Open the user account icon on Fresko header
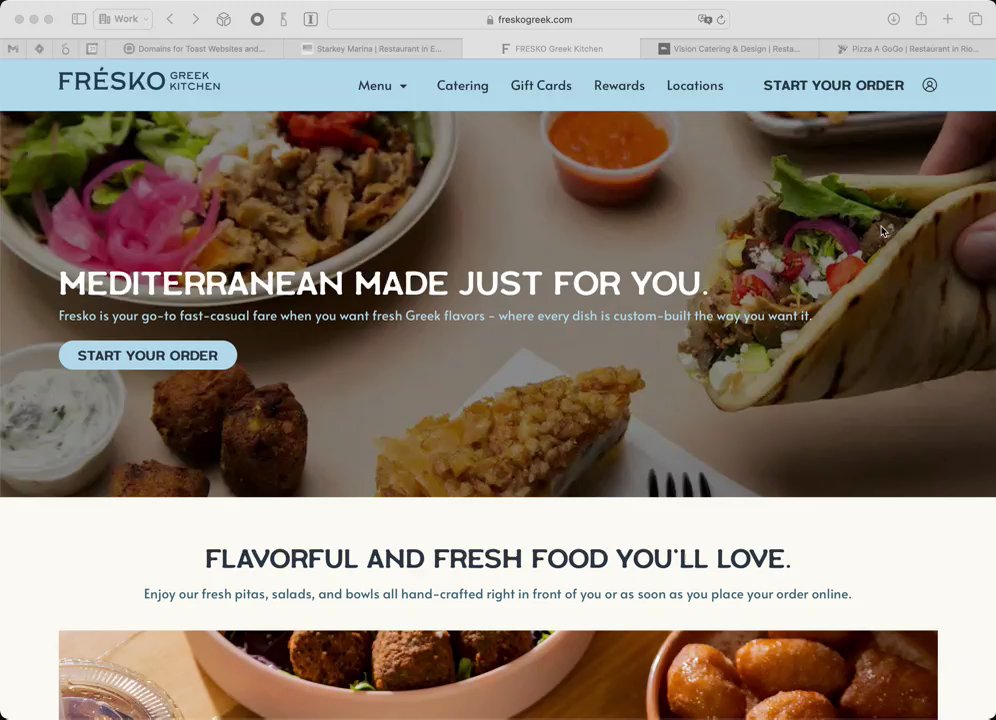The height and width of the screenshot is (720, 996). [929, 85]
